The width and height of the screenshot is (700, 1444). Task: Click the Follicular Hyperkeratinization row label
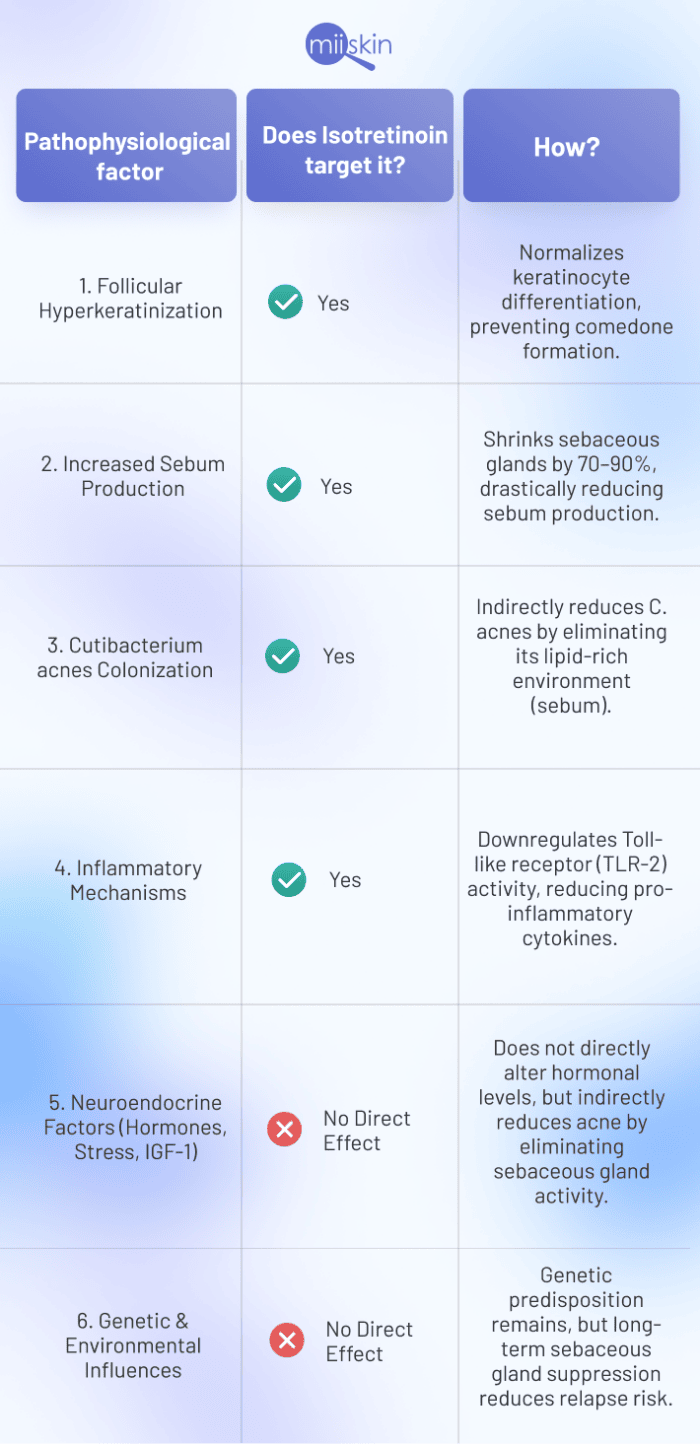coord(130,299)
